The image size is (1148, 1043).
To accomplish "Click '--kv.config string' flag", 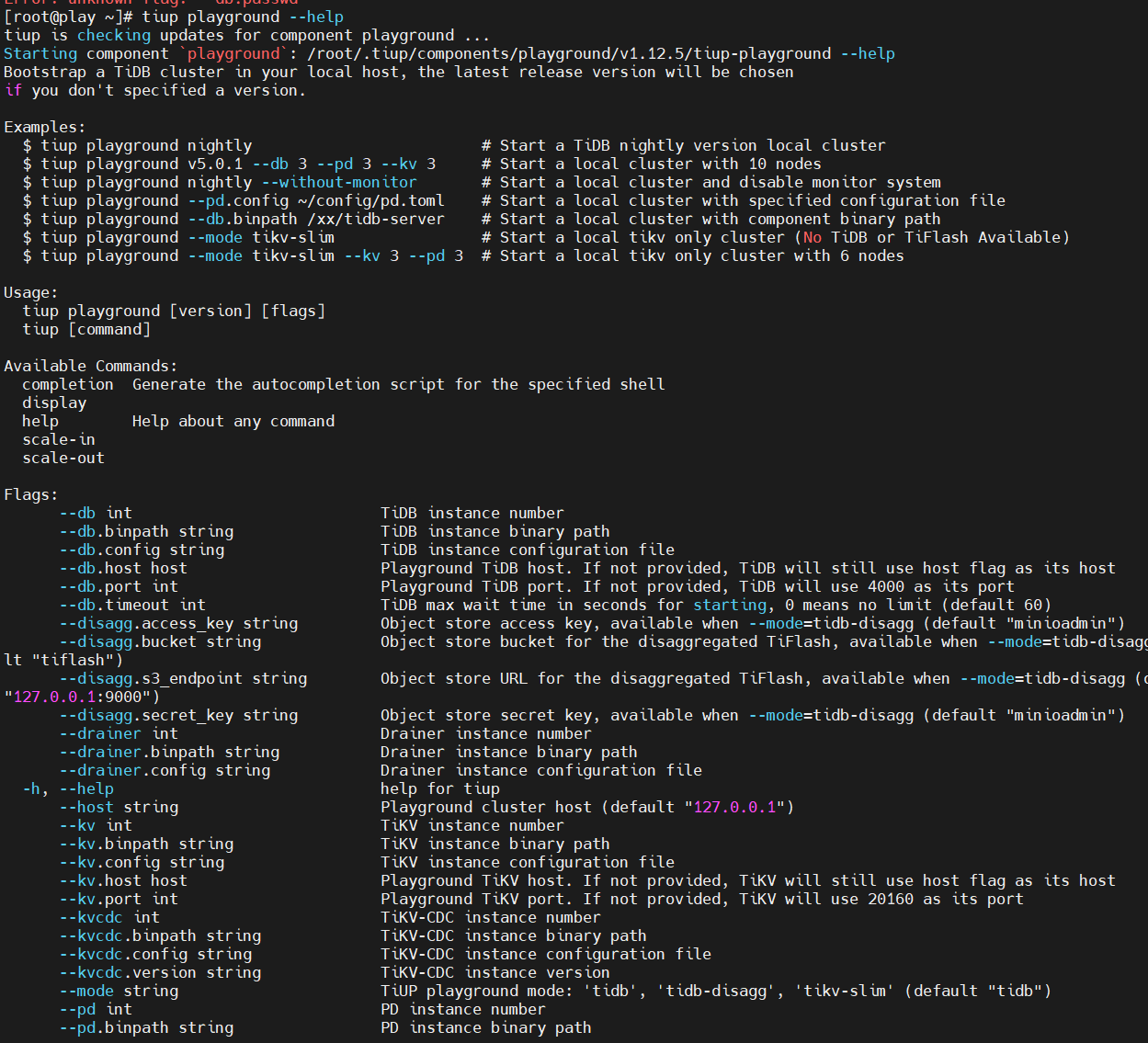I will [142, 862].
